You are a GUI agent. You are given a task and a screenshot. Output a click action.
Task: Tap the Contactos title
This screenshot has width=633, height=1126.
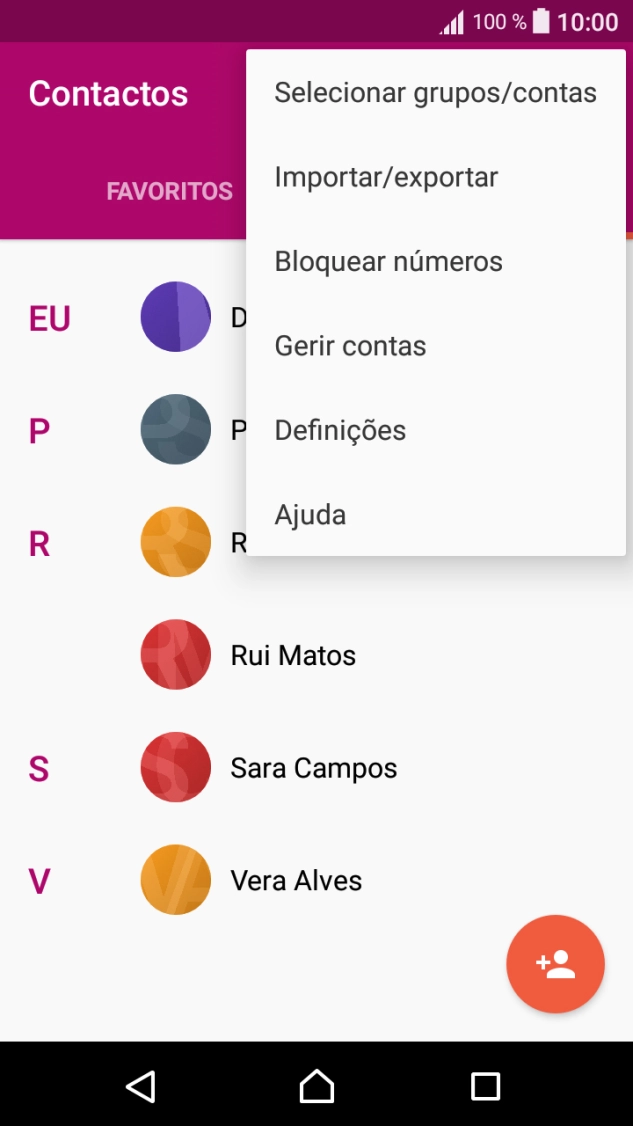108,93
